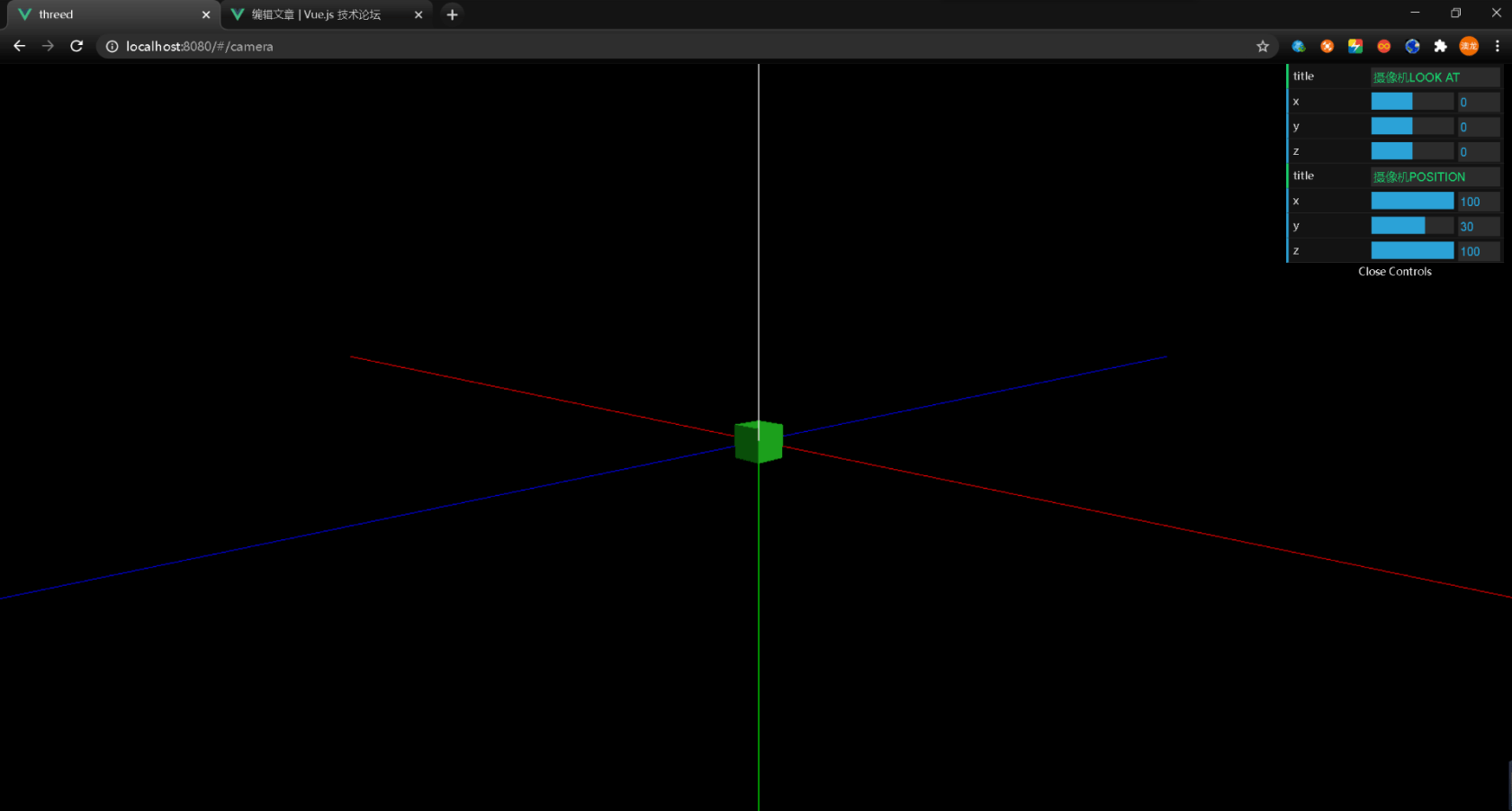Open the orange profile avatar
Image resolution: width=1512 pixels, height=811 pixels.
(x=1469, y=46)
